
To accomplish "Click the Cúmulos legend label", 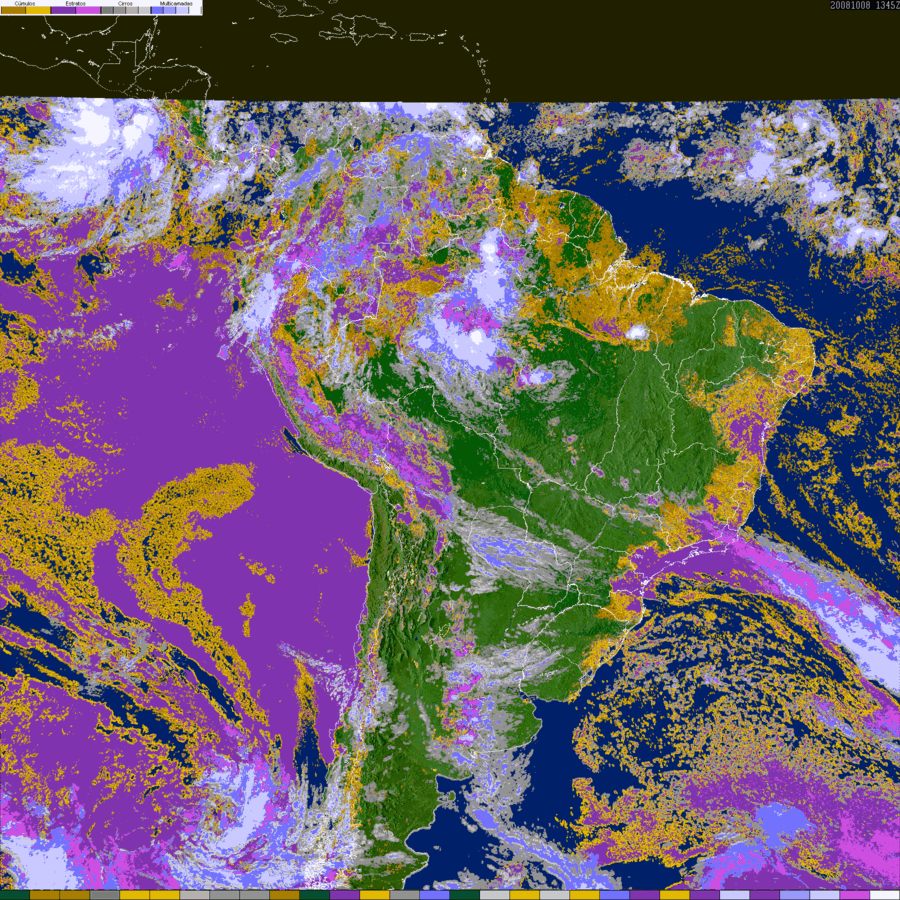I will pos(25,3).
